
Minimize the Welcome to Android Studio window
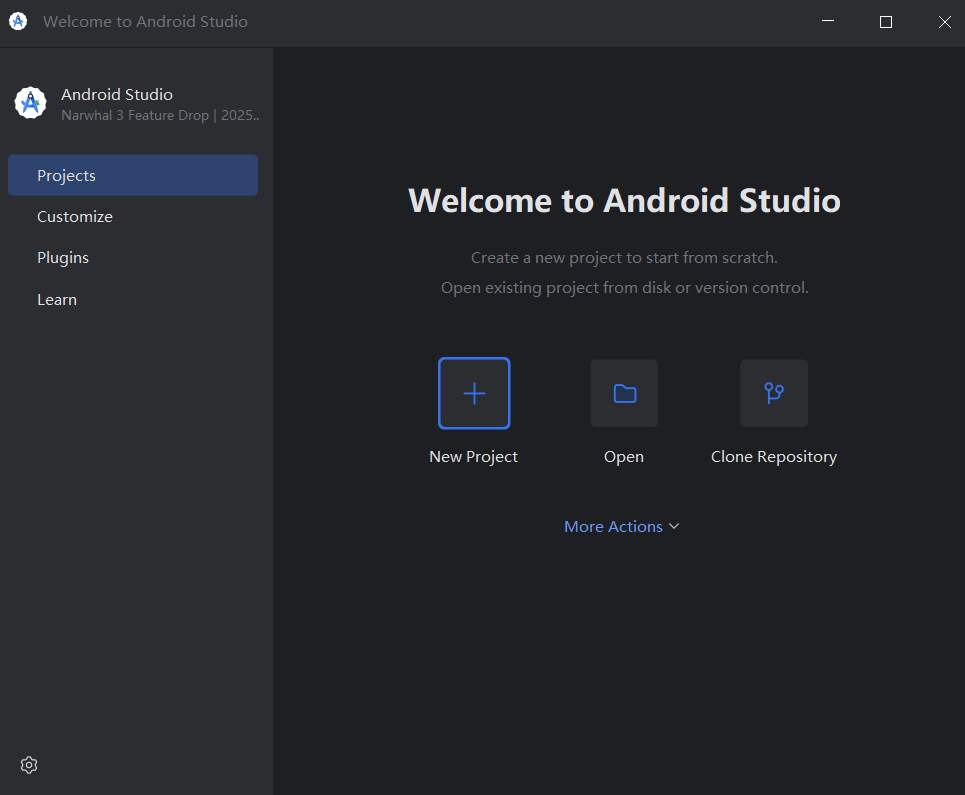(827, 21)
